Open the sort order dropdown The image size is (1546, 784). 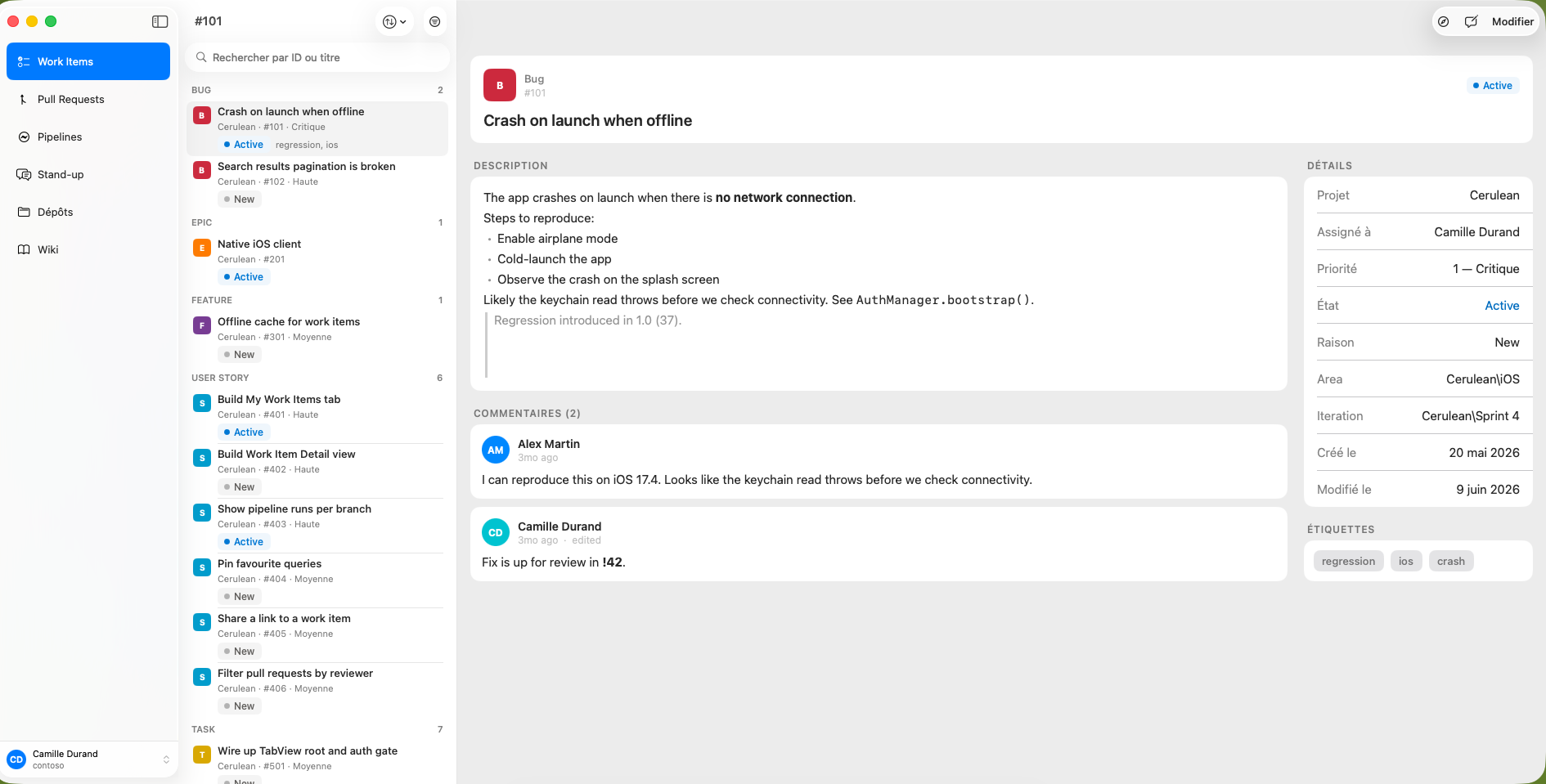coord(394,22)
